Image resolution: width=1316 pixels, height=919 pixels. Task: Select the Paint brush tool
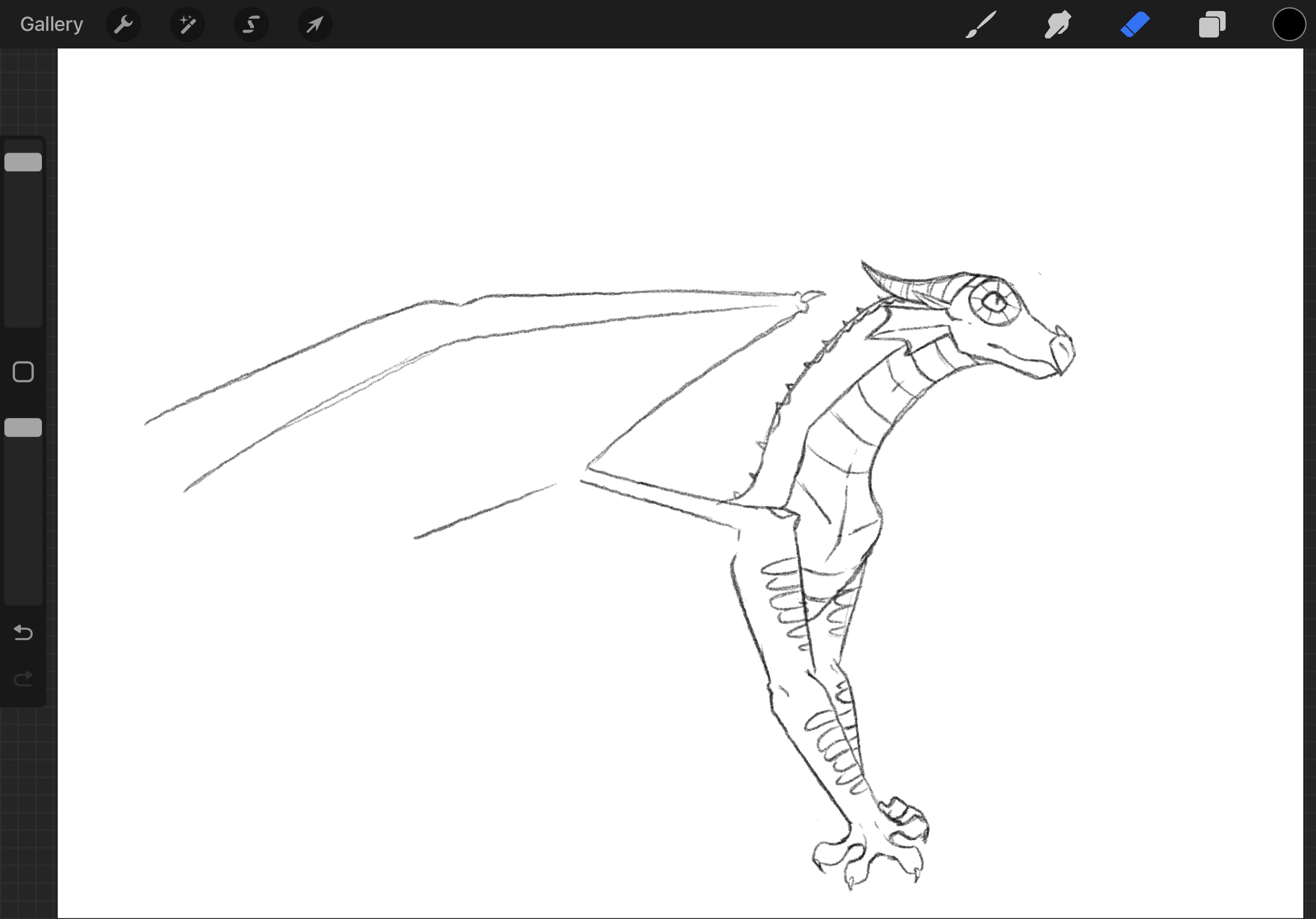click(x=981, y=24)
